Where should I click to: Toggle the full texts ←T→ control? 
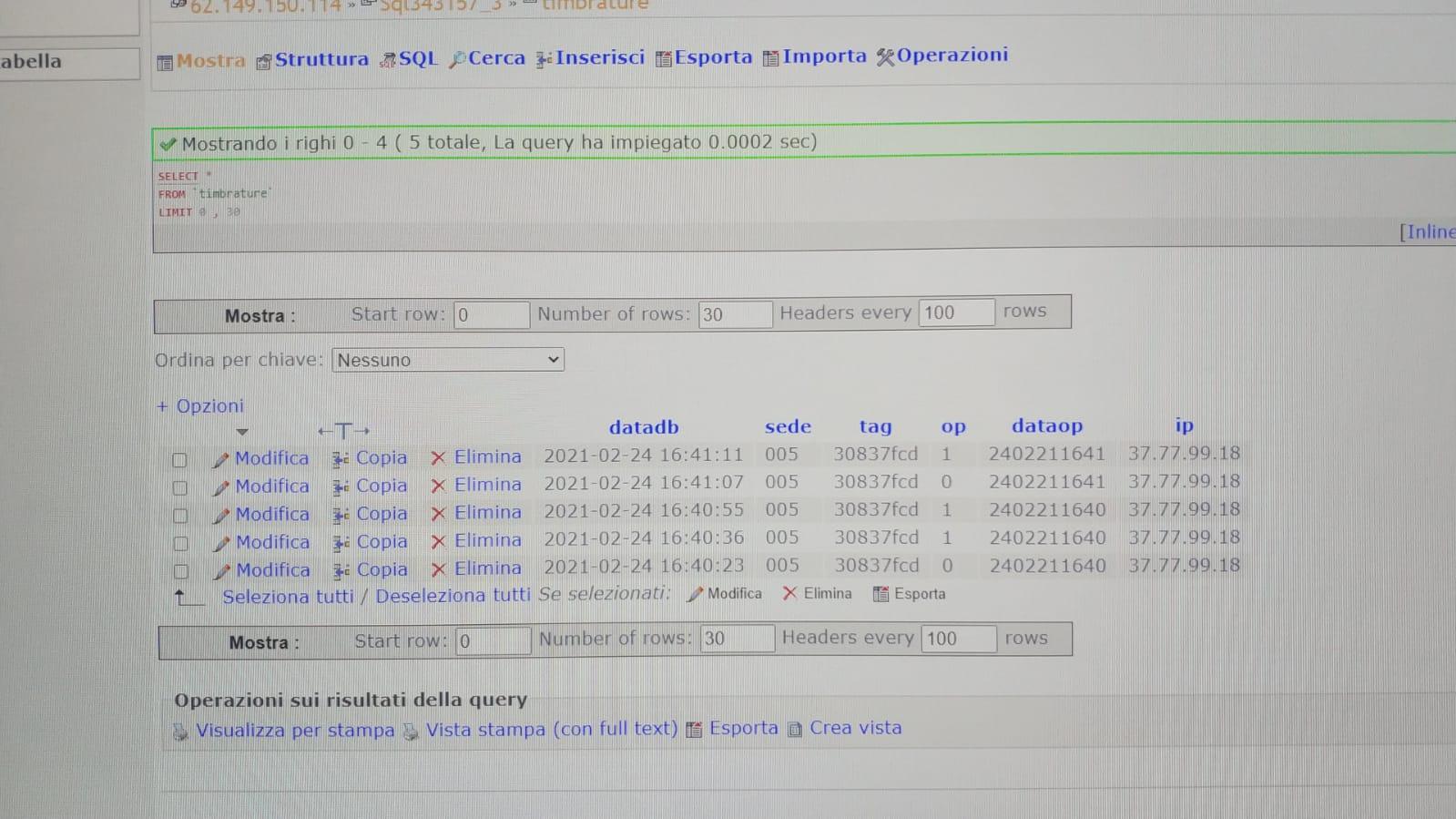point(343,431)
